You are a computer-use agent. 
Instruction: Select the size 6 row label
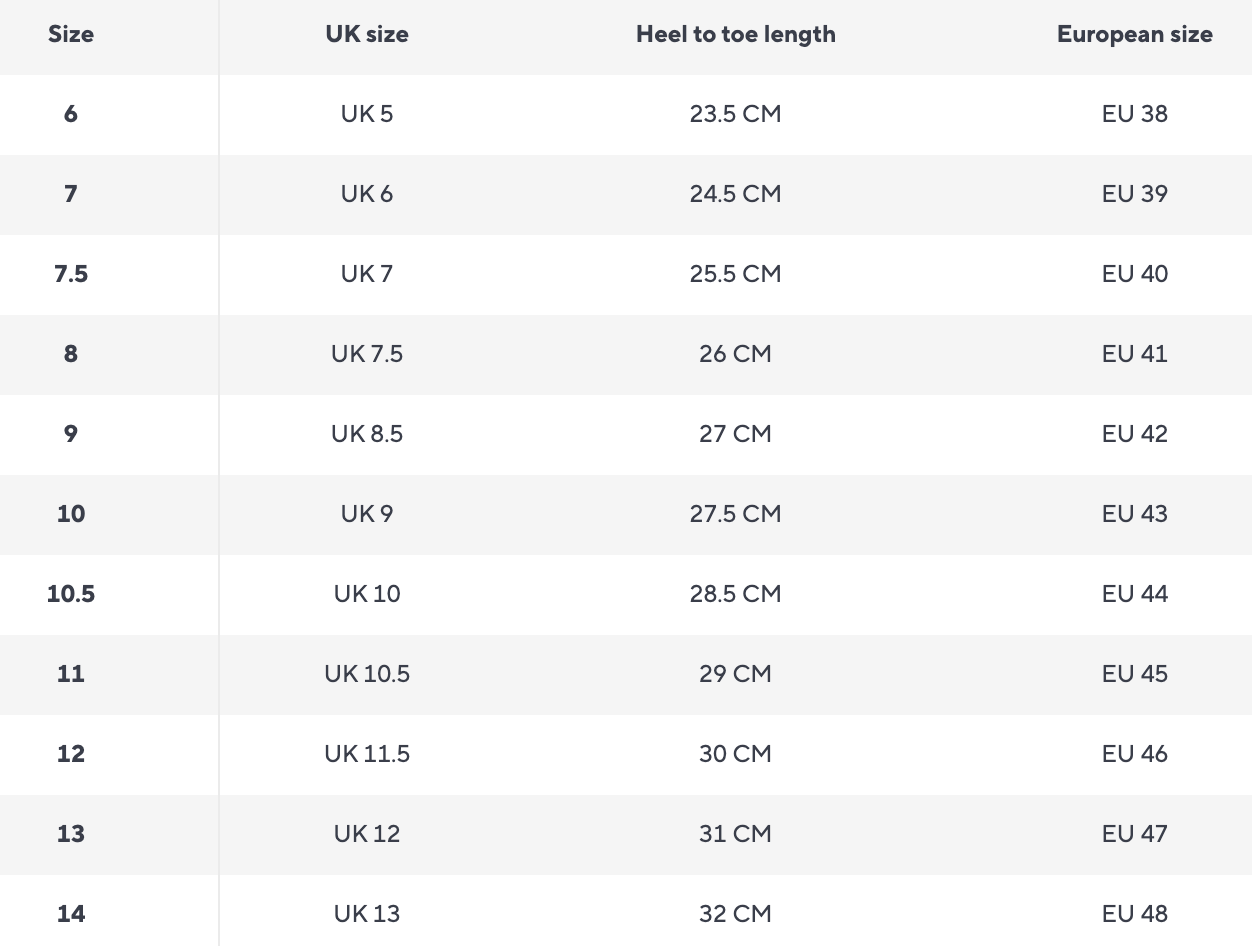pyautogui.click(x=71, y=114)
